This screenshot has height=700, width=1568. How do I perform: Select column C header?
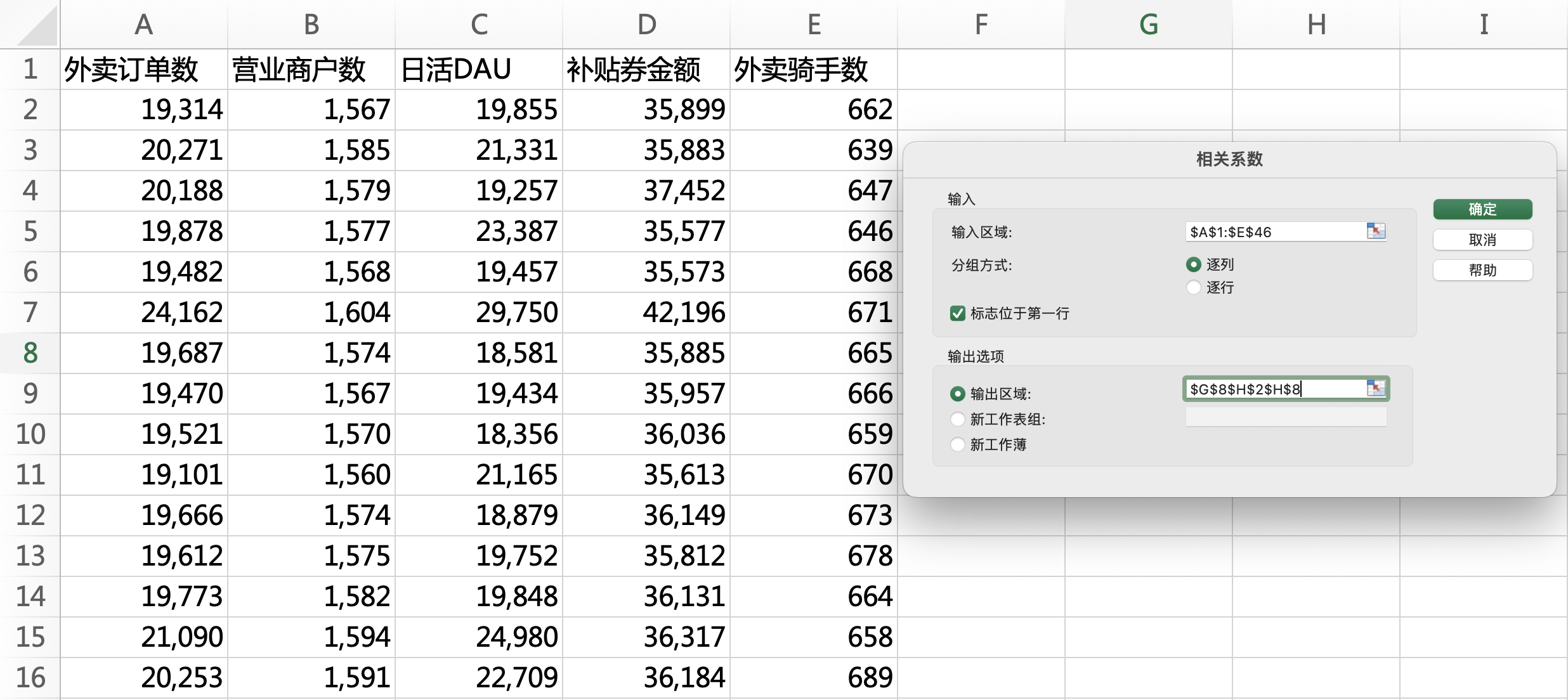pos(479,24)
